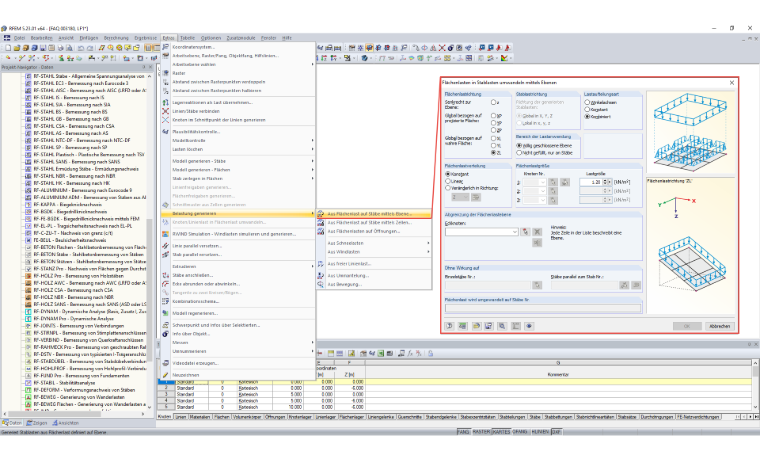Choose 'Aus Flächenlast auf Stäbe mittels Zellen'
The height and width of the screenshot is (459, 760).
tap(373, 222)
